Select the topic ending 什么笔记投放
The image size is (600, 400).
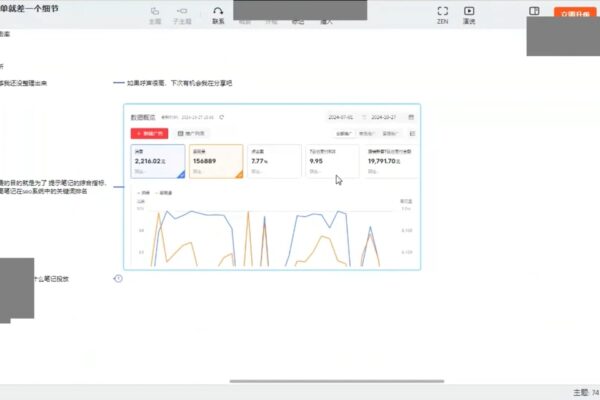point(51,279)
